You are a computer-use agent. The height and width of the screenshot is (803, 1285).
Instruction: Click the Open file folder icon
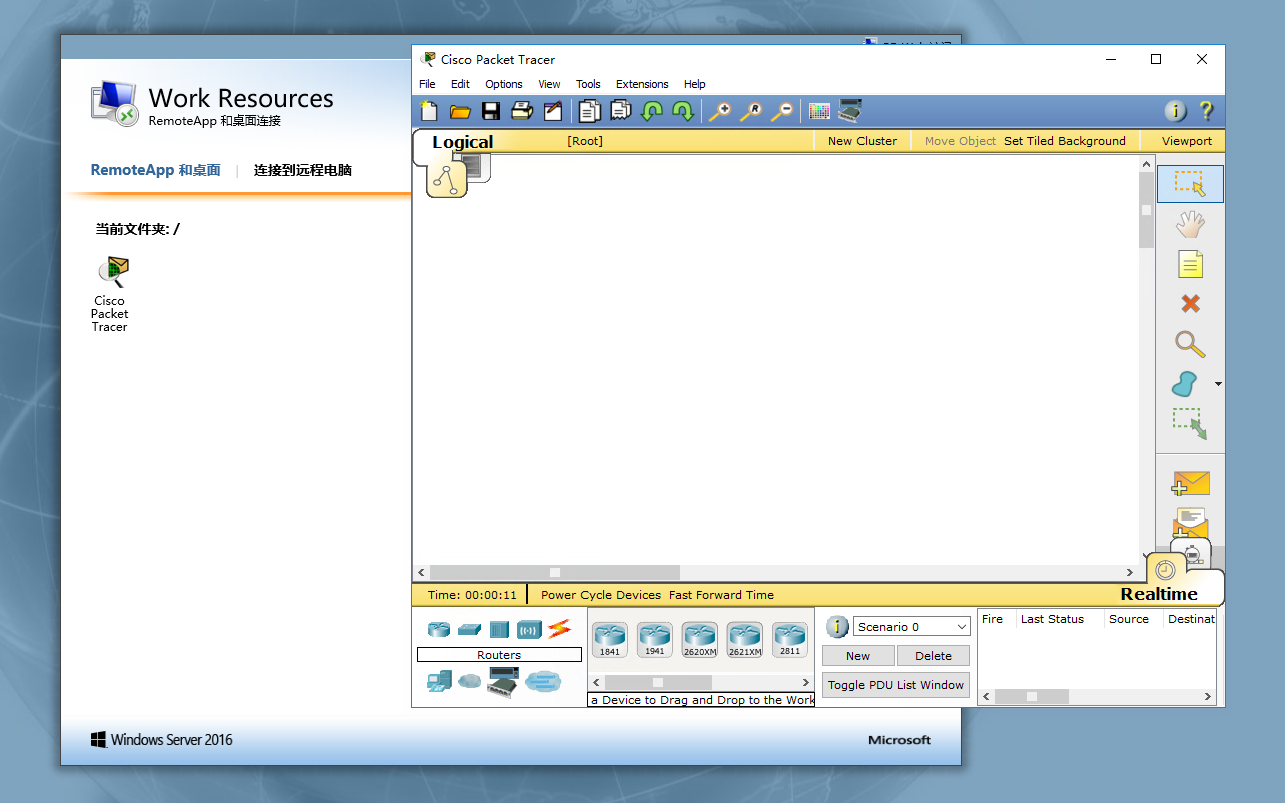pyautogui.click(x=460, y=111)
